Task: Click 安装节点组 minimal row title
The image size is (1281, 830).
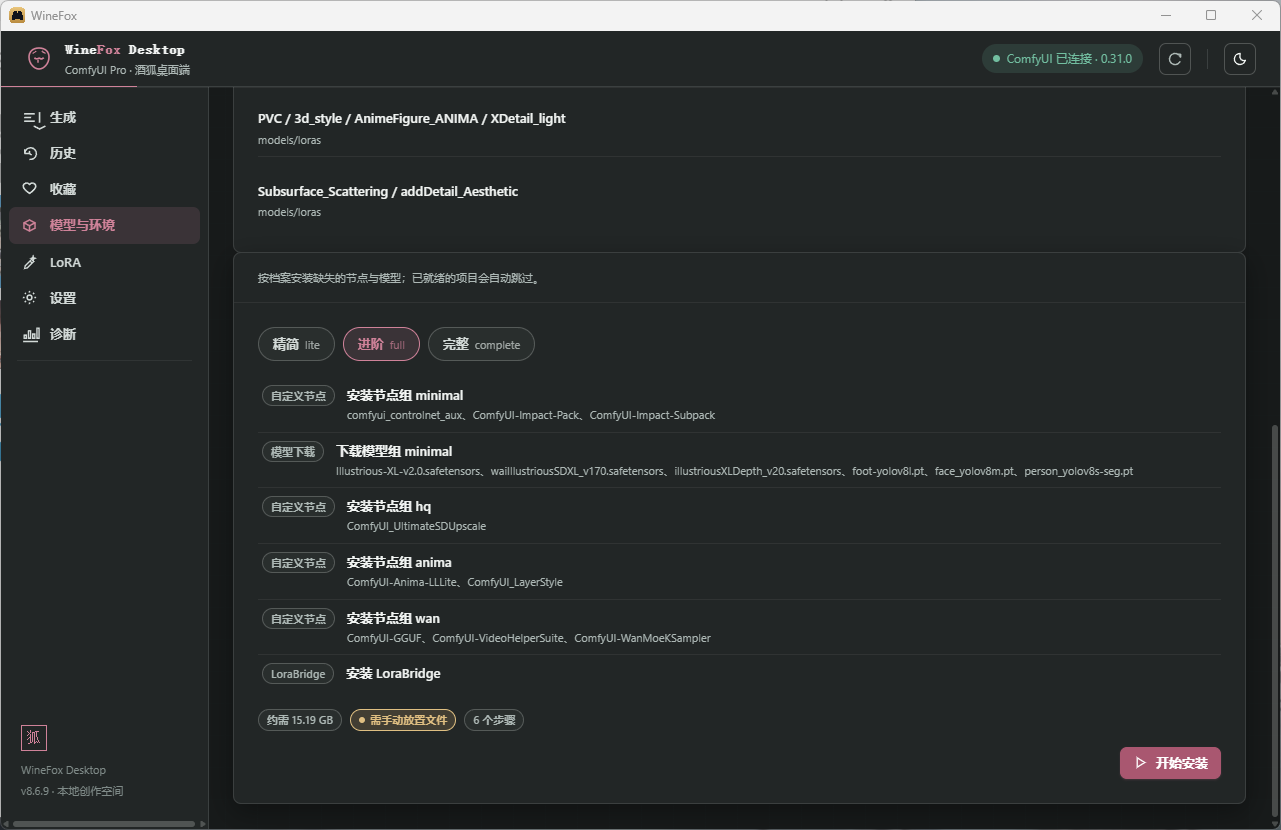Action: coord(405,395)
